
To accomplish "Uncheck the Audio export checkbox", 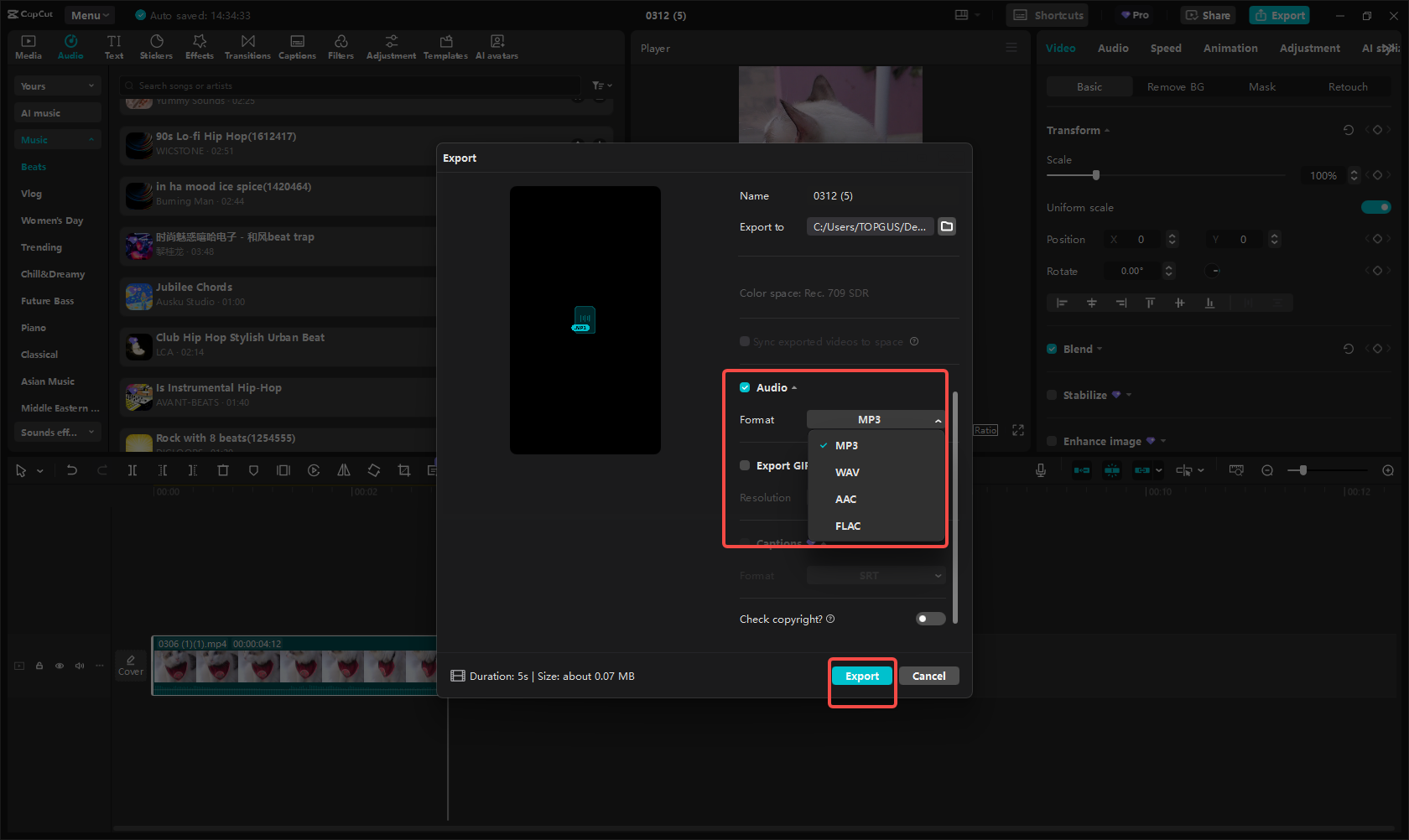I will tap(745, 387).
